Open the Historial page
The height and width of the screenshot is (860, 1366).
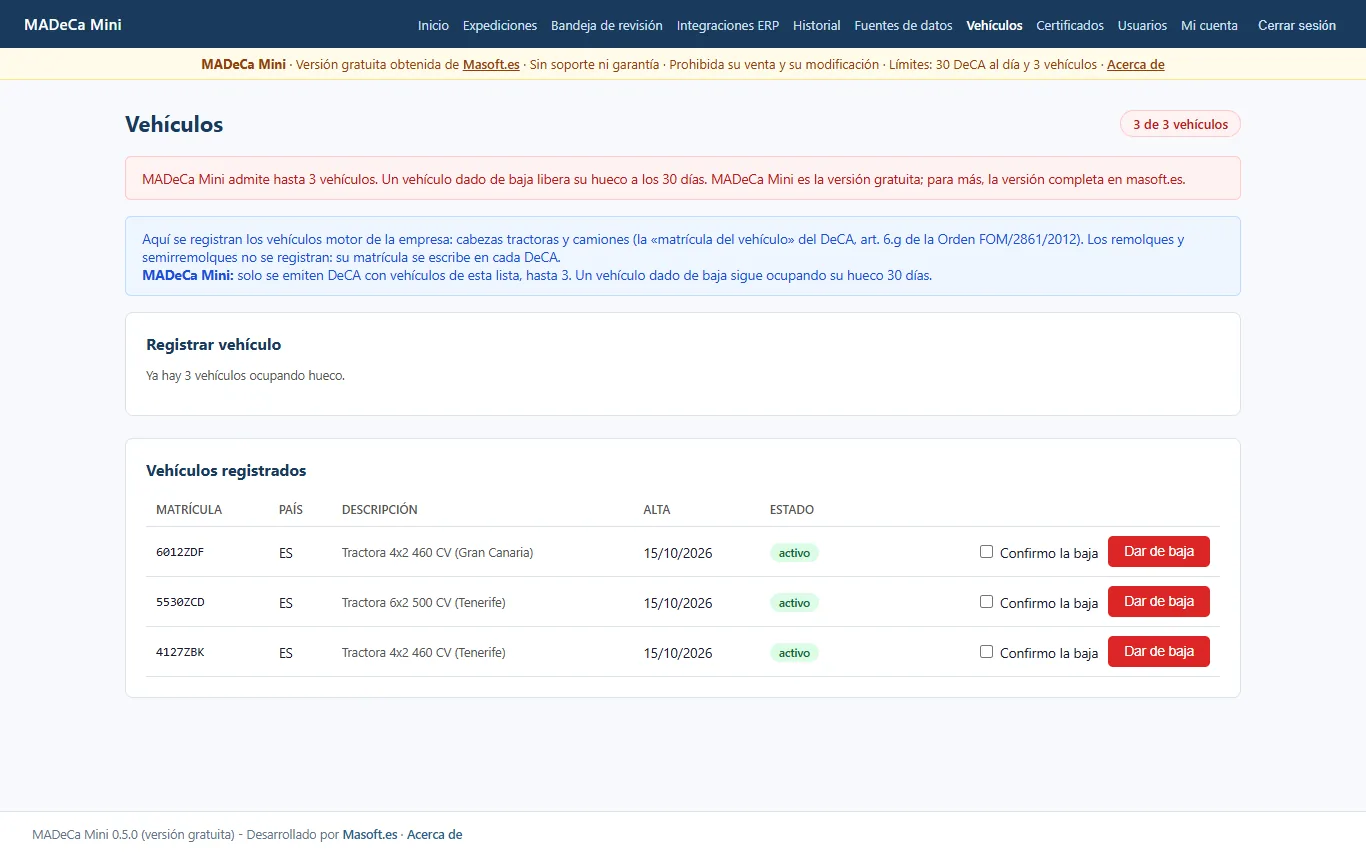pos(817,25)
